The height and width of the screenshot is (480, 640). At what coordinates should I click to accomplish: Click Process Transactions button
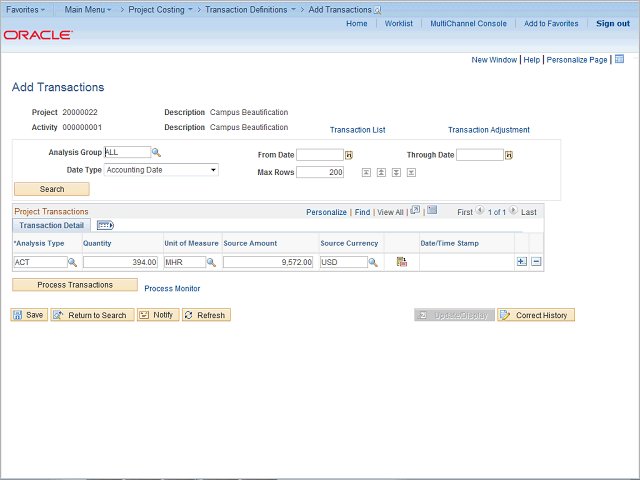(x=75, y=285)
